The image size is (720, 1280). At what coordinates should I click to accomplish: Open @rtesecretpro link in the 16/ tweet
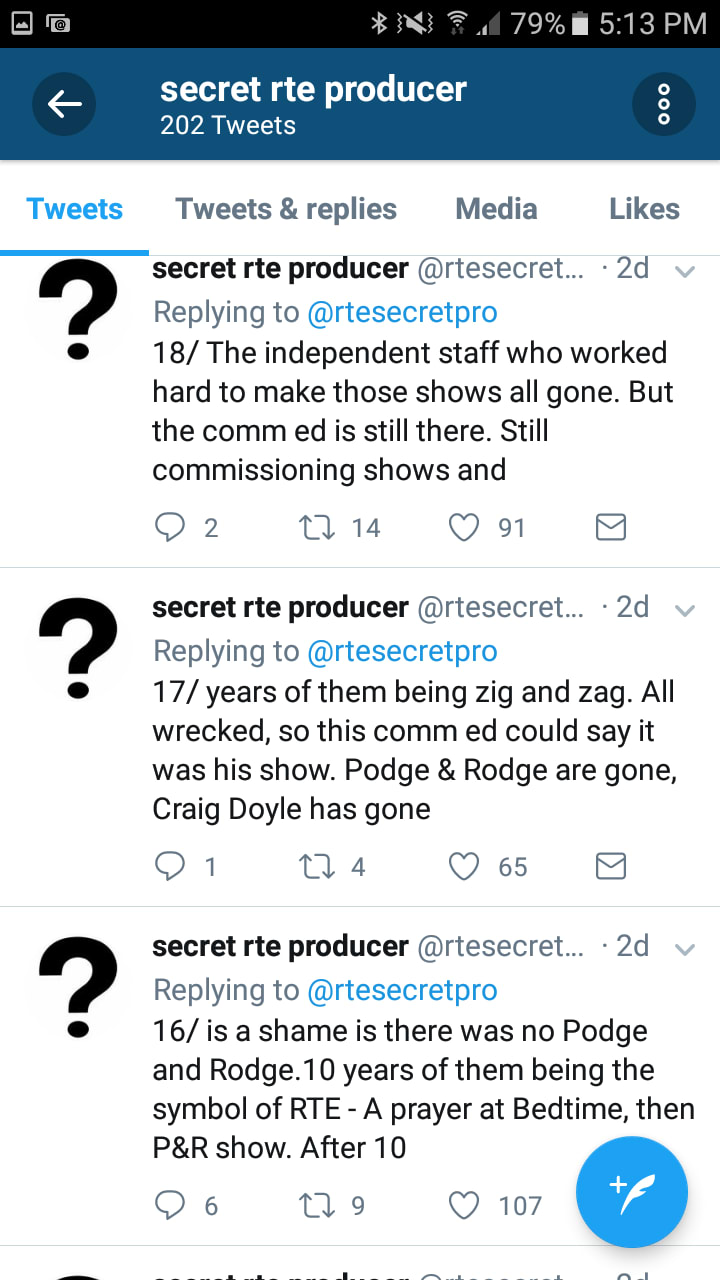pyautogui.click(x=402, y=990)
